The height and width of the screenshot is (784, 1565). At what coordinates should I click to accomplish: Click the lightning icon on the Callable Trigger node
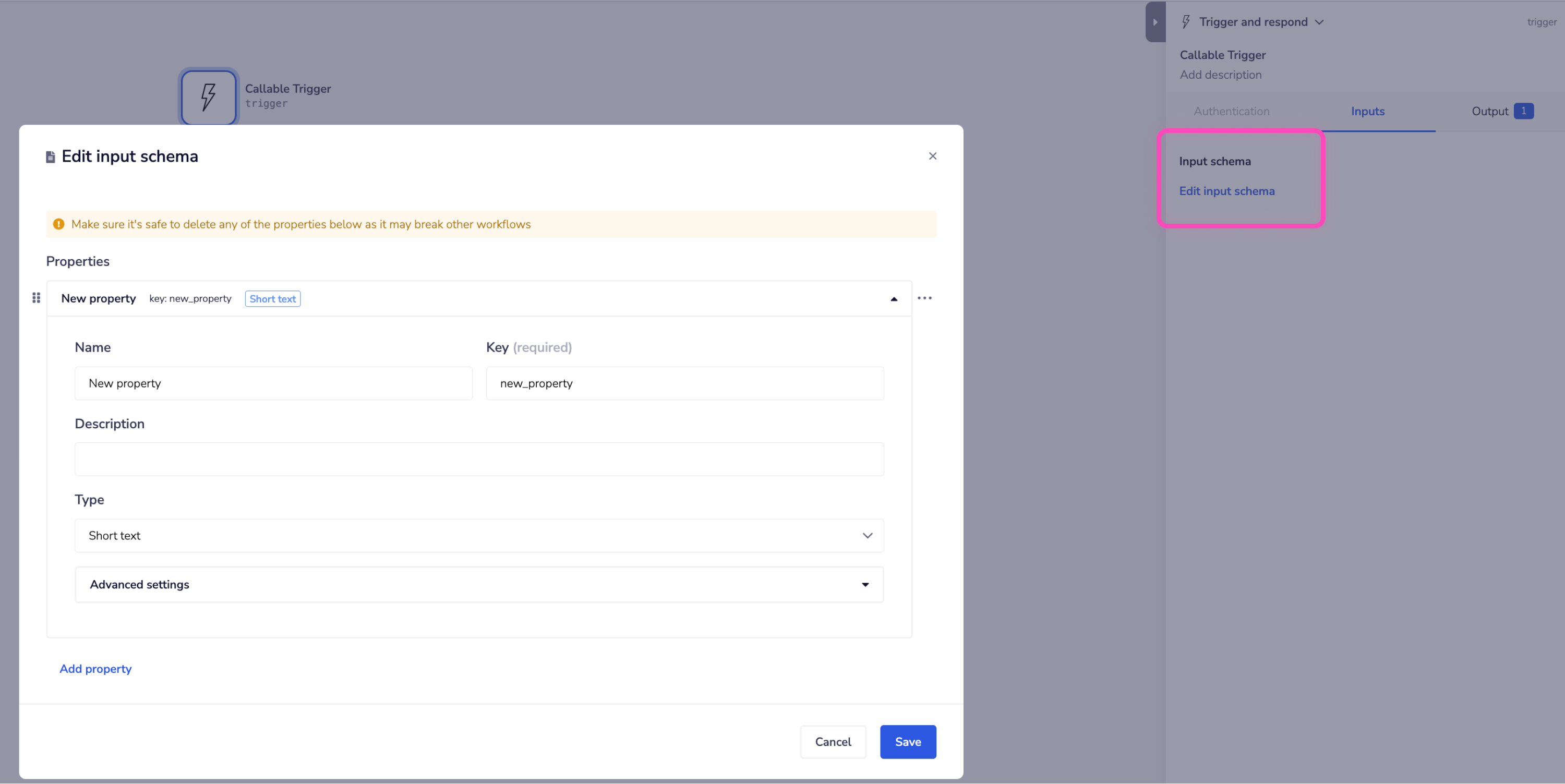208,96
